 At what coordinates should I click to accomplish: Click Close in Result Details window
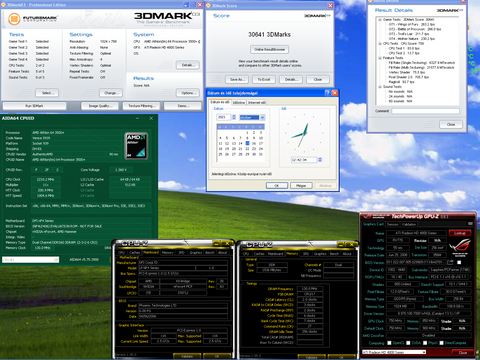coord(451,124)
